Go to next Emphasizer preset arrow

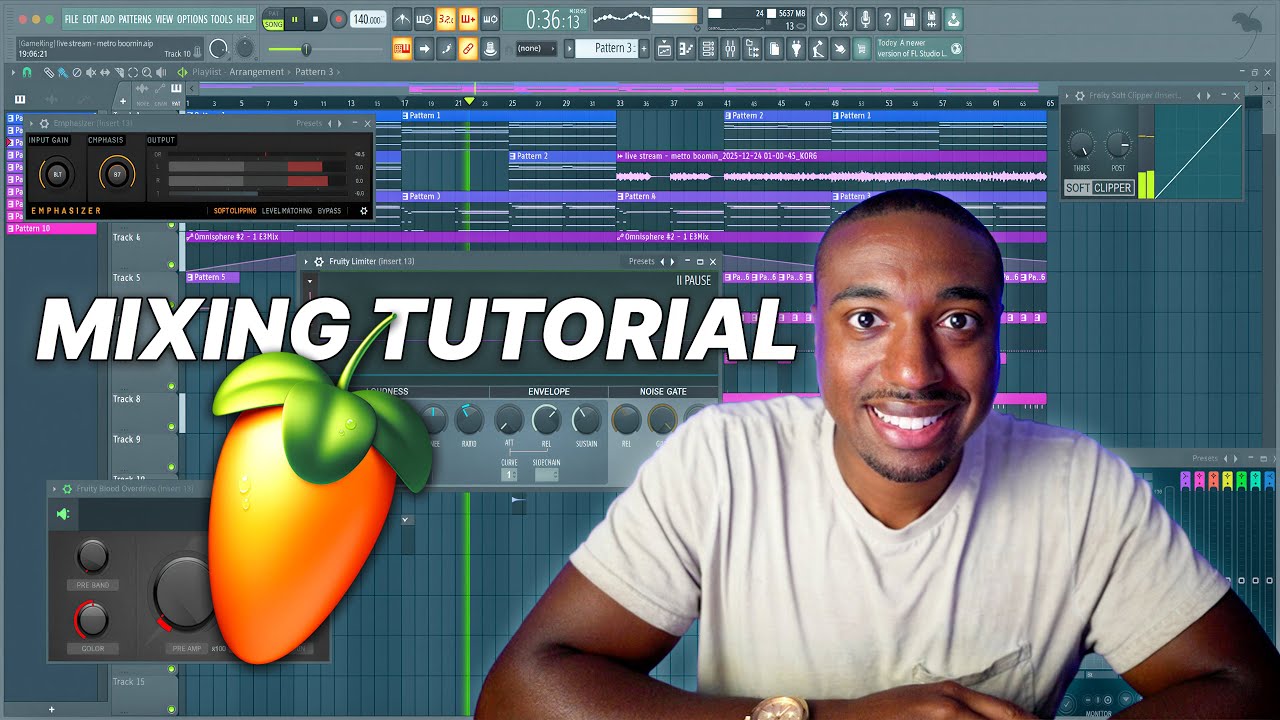339,123
